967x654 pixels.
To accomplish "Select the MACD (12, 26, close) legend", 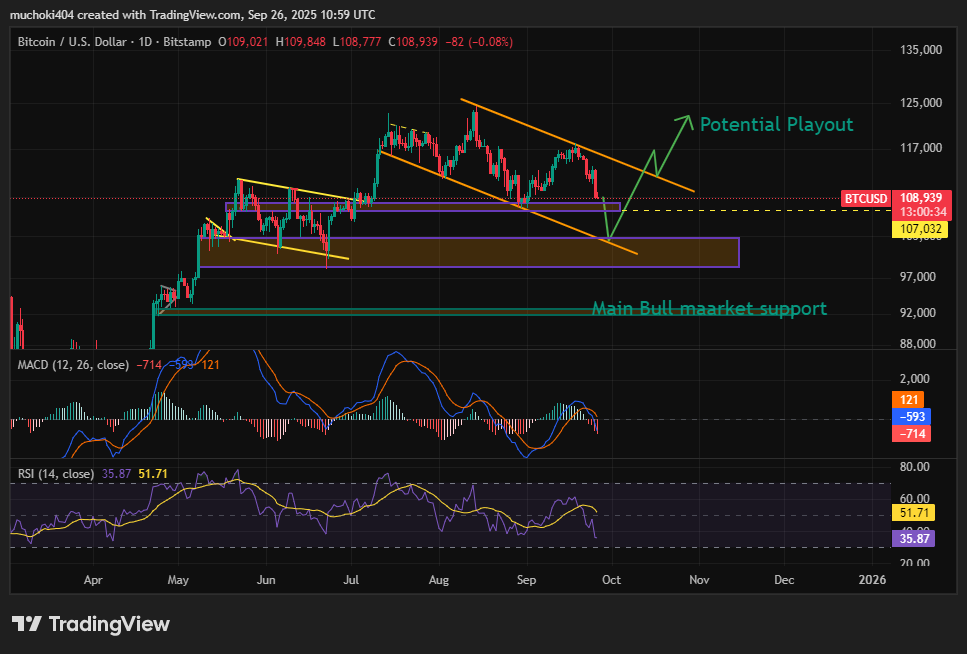I will tap(73, 365).
